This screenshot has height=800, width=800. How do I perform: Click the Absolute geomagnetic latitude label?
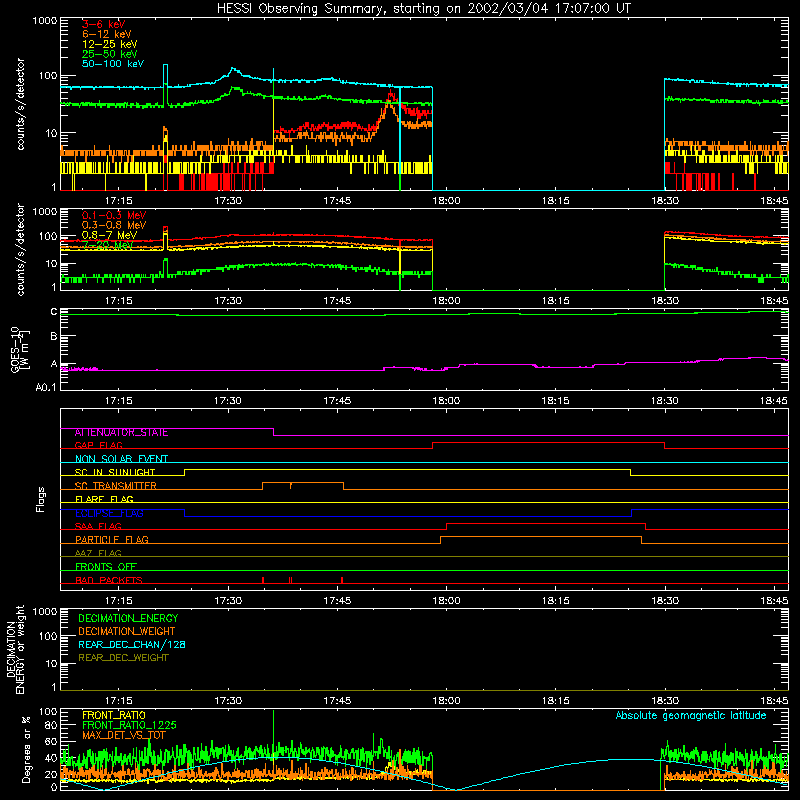[691, 716]
